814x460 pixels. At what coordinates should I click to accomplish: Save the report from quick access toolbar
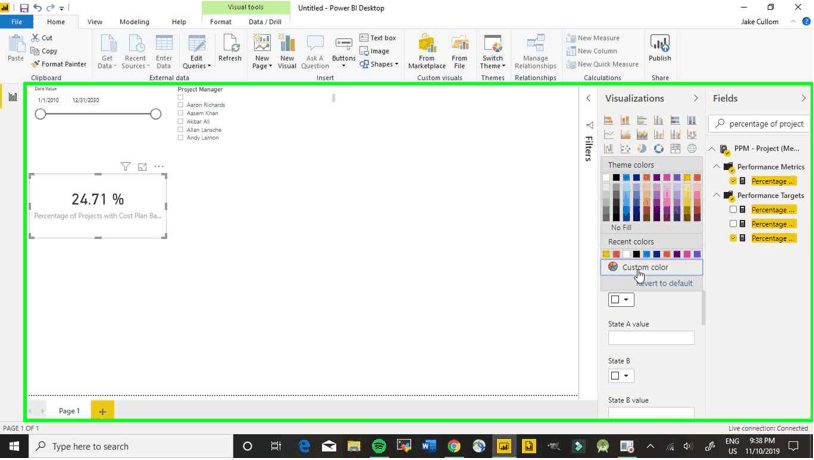click(24, 8)
